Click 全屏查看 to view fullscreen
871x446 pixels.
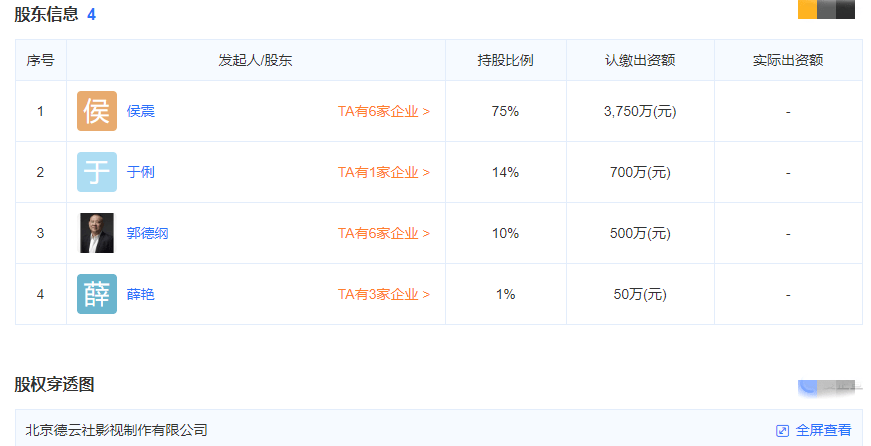(823, 430)
